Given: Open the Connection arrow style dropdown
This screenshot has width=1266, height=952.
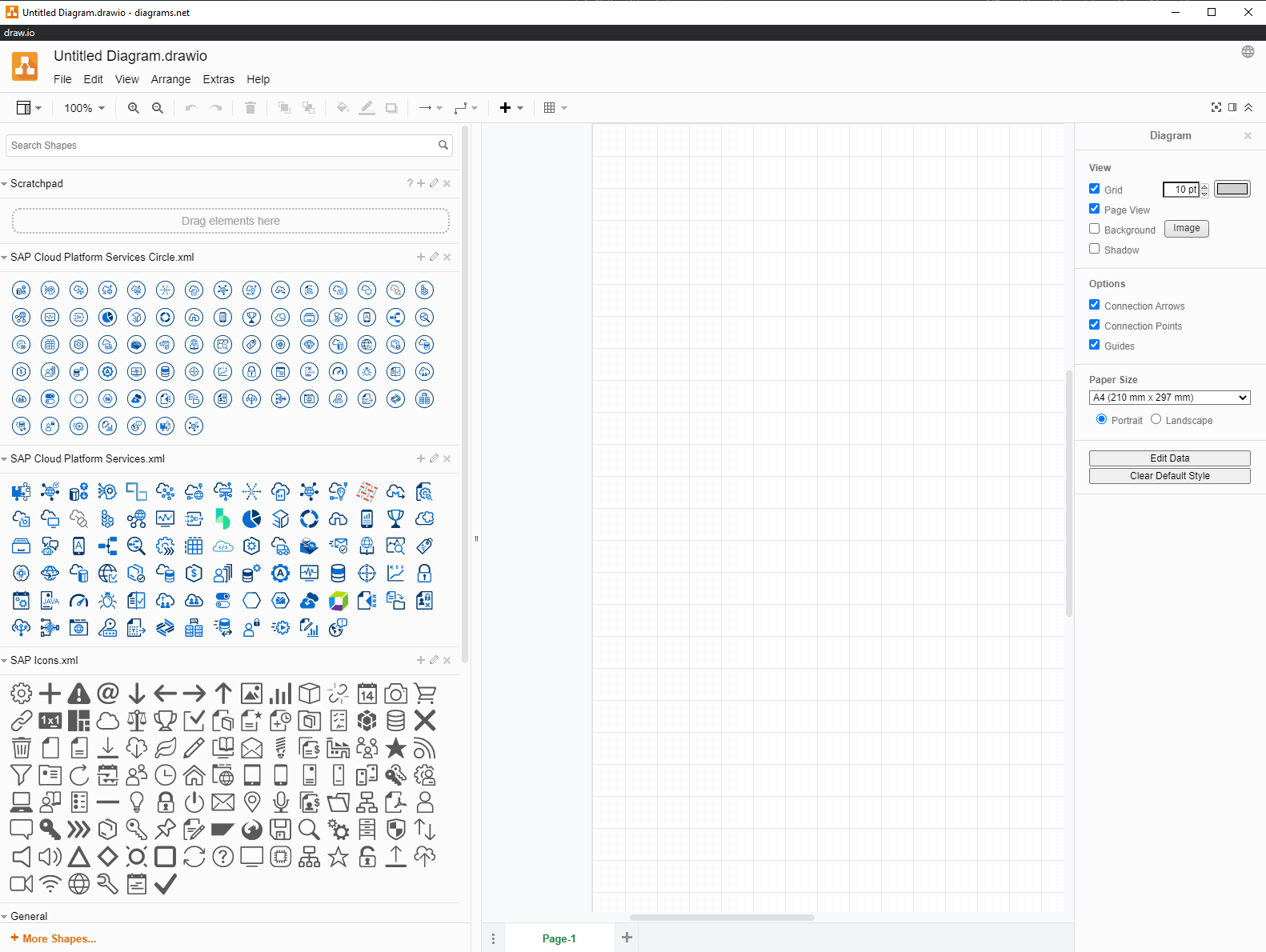Looking at the screenshot, I should 431,108.
